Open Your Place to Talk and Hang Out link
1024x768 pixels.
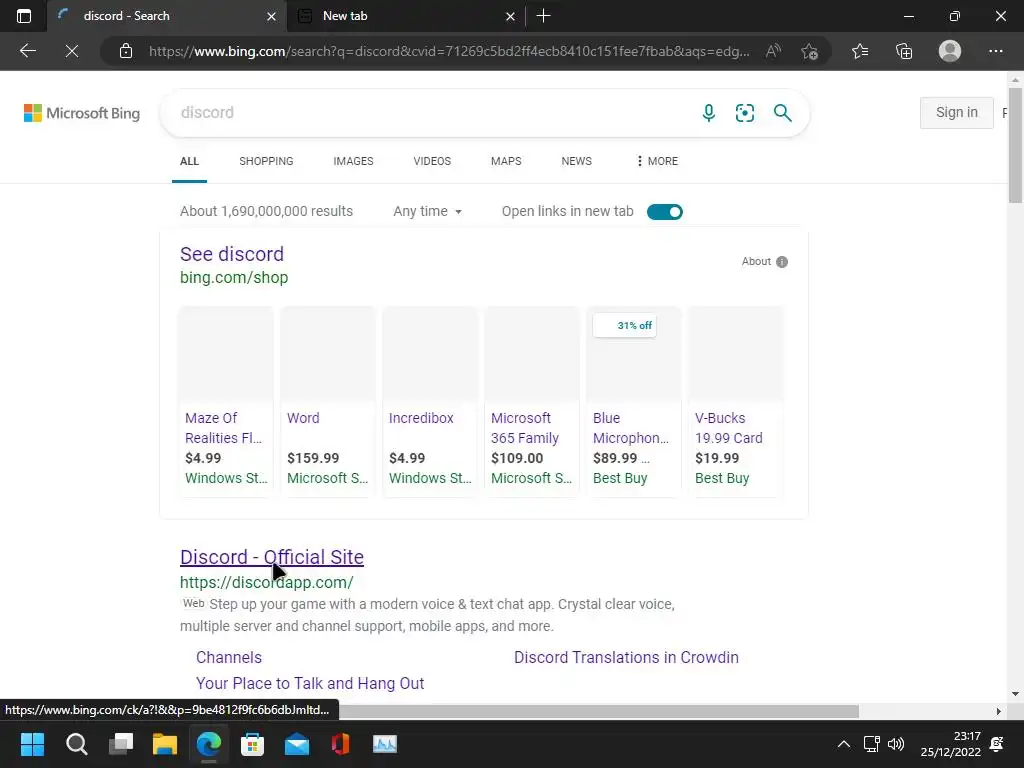(310, 684)
